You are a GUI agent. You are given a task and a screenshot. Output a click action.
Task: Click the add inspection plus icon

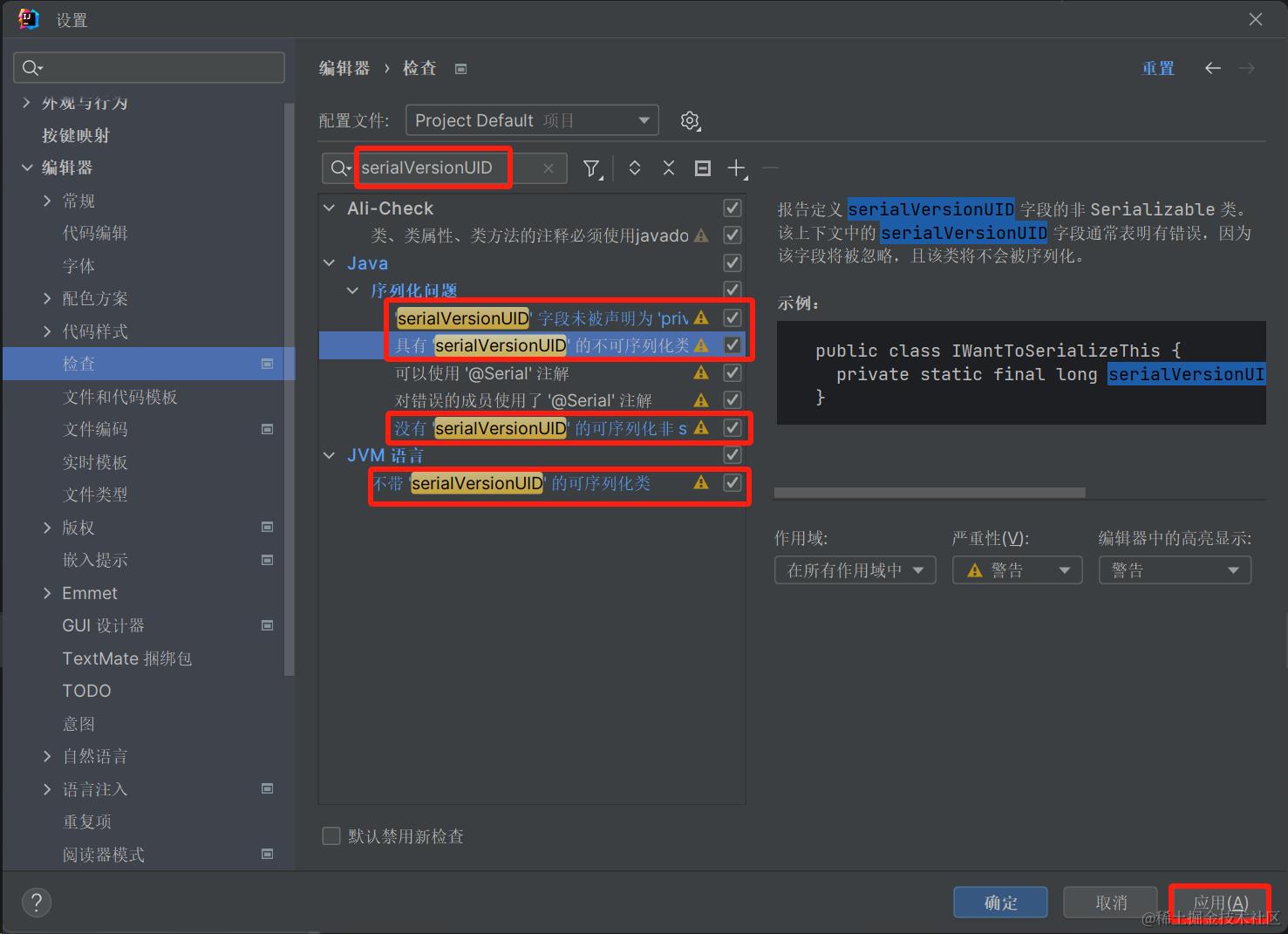point(737,168)
